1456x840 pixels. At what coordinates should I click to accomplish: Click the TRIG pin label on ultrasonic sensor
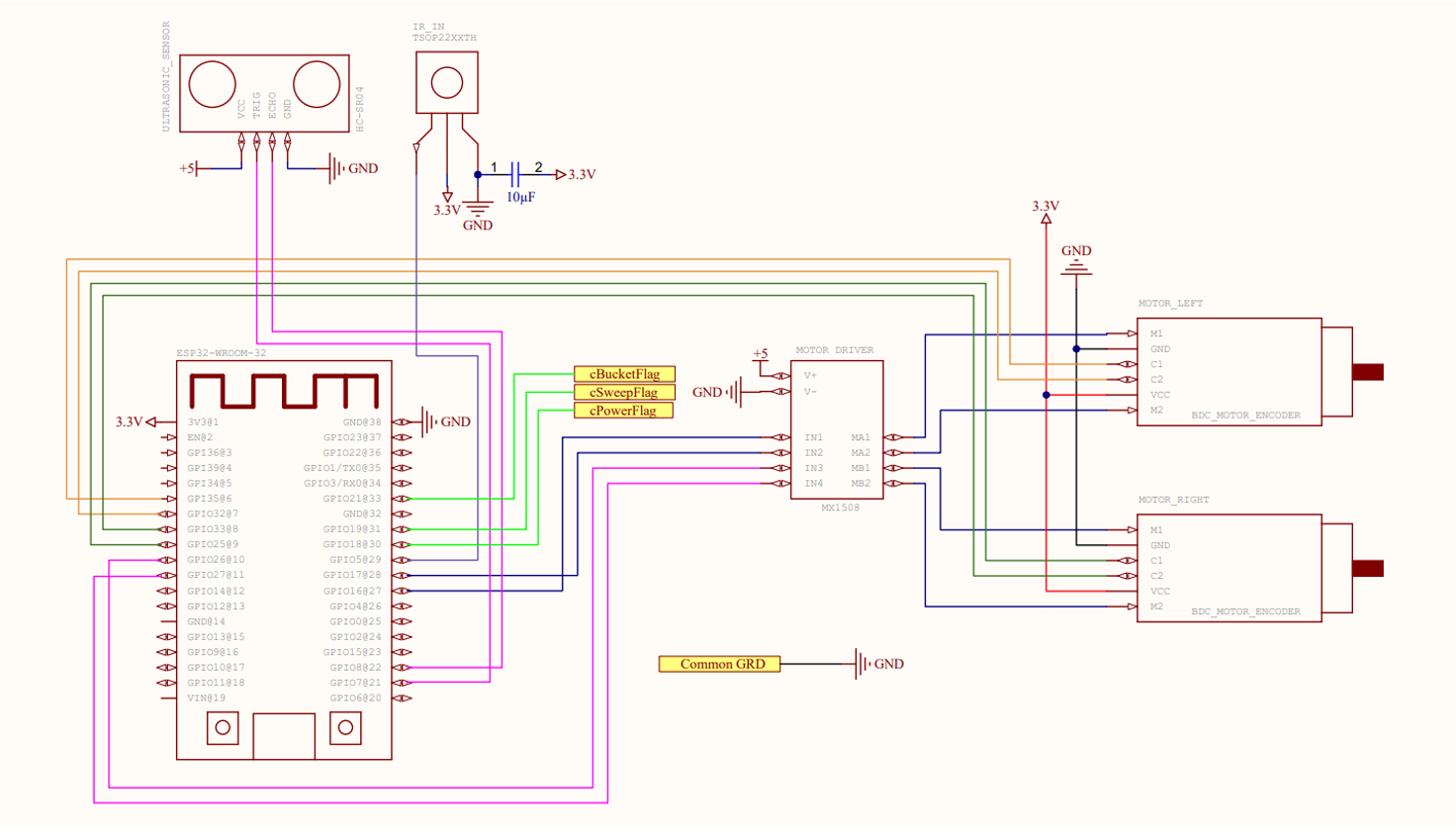point(257,106)
